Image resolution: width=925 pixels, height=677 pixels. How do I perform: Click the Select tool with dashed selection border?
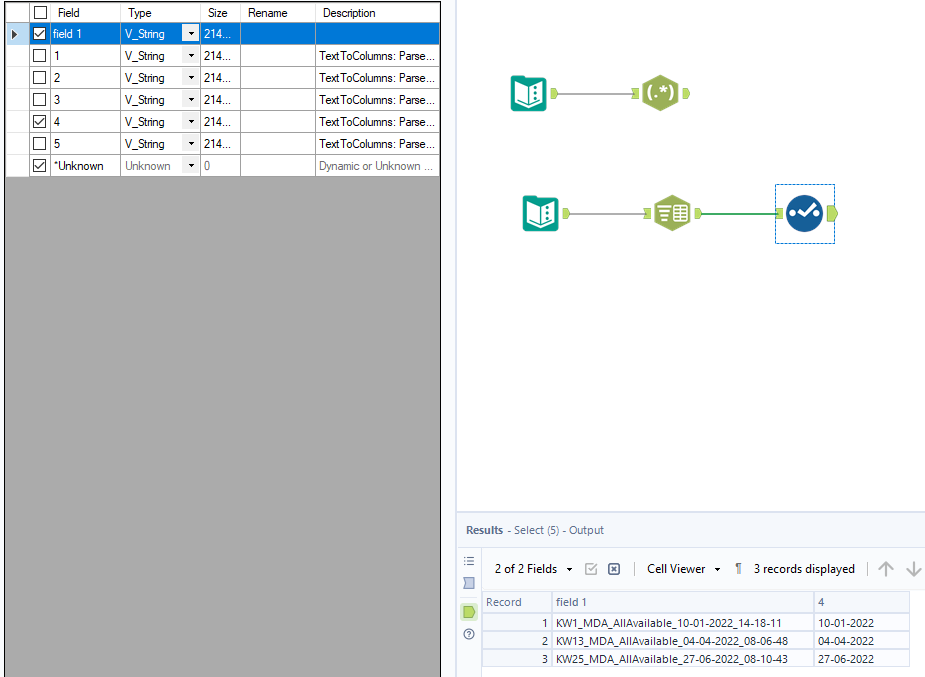click(804, 213)
